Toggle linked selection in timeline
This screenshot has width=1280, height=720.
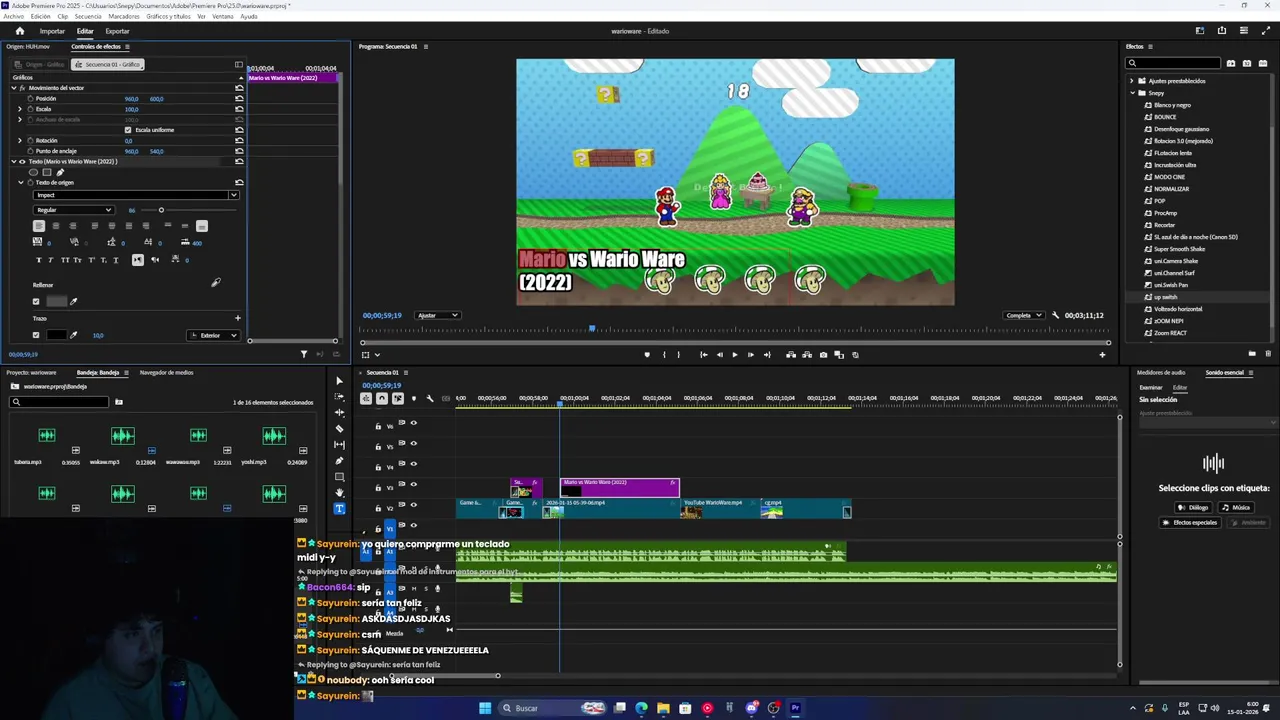point(398,398)
